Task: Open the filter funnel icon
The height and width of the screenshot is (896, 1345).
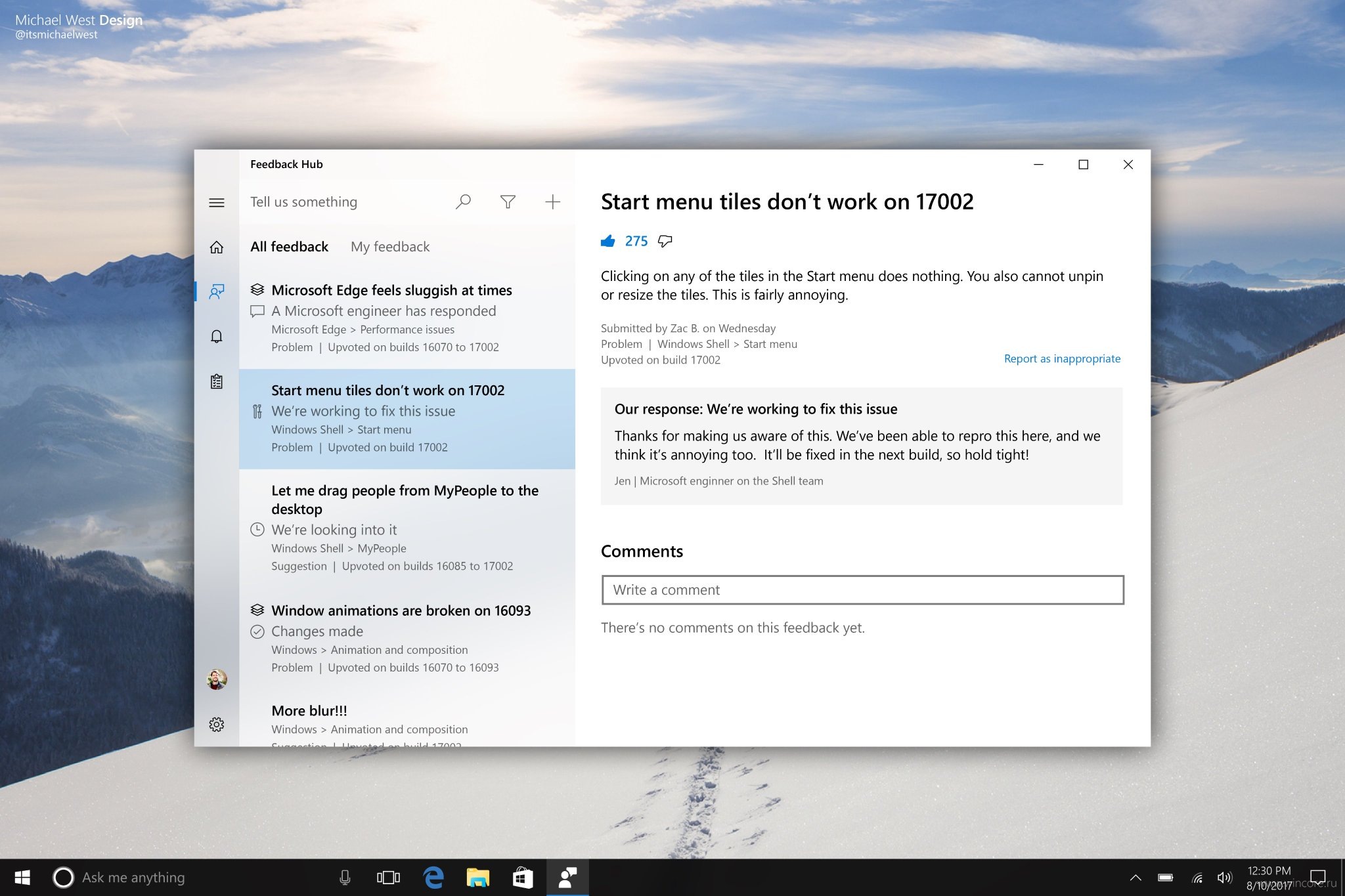Action: pyautogui.click(x=508, y=202)
